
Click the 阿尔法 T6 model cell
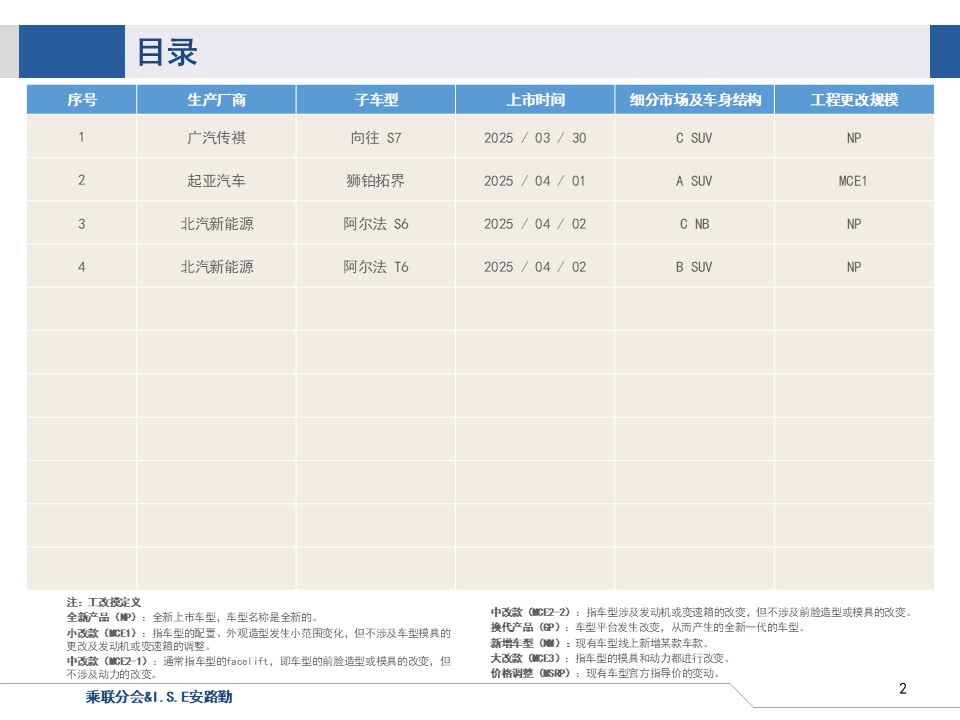coord(376,267)
